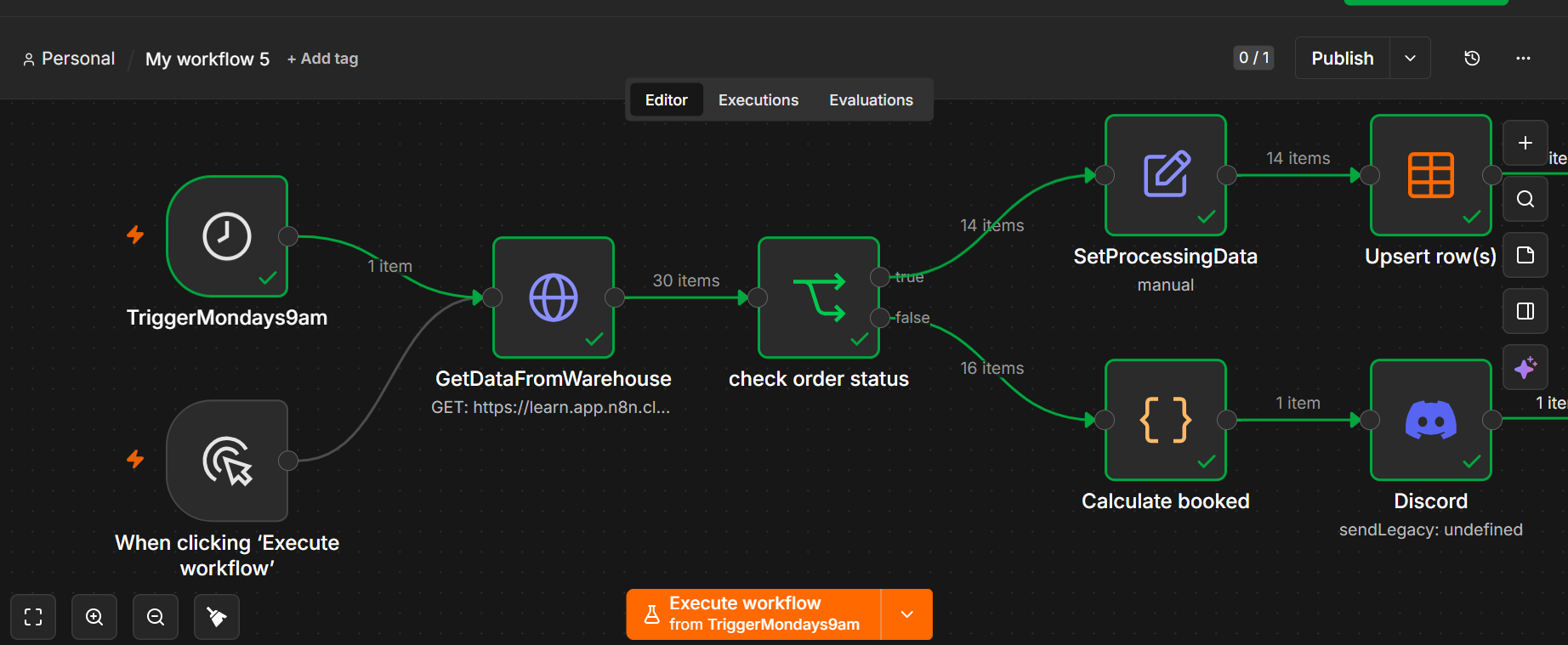Click the lightning icon beside TriggerMondays9am
The image size is (1568, 645).
[x=135, y=235]
